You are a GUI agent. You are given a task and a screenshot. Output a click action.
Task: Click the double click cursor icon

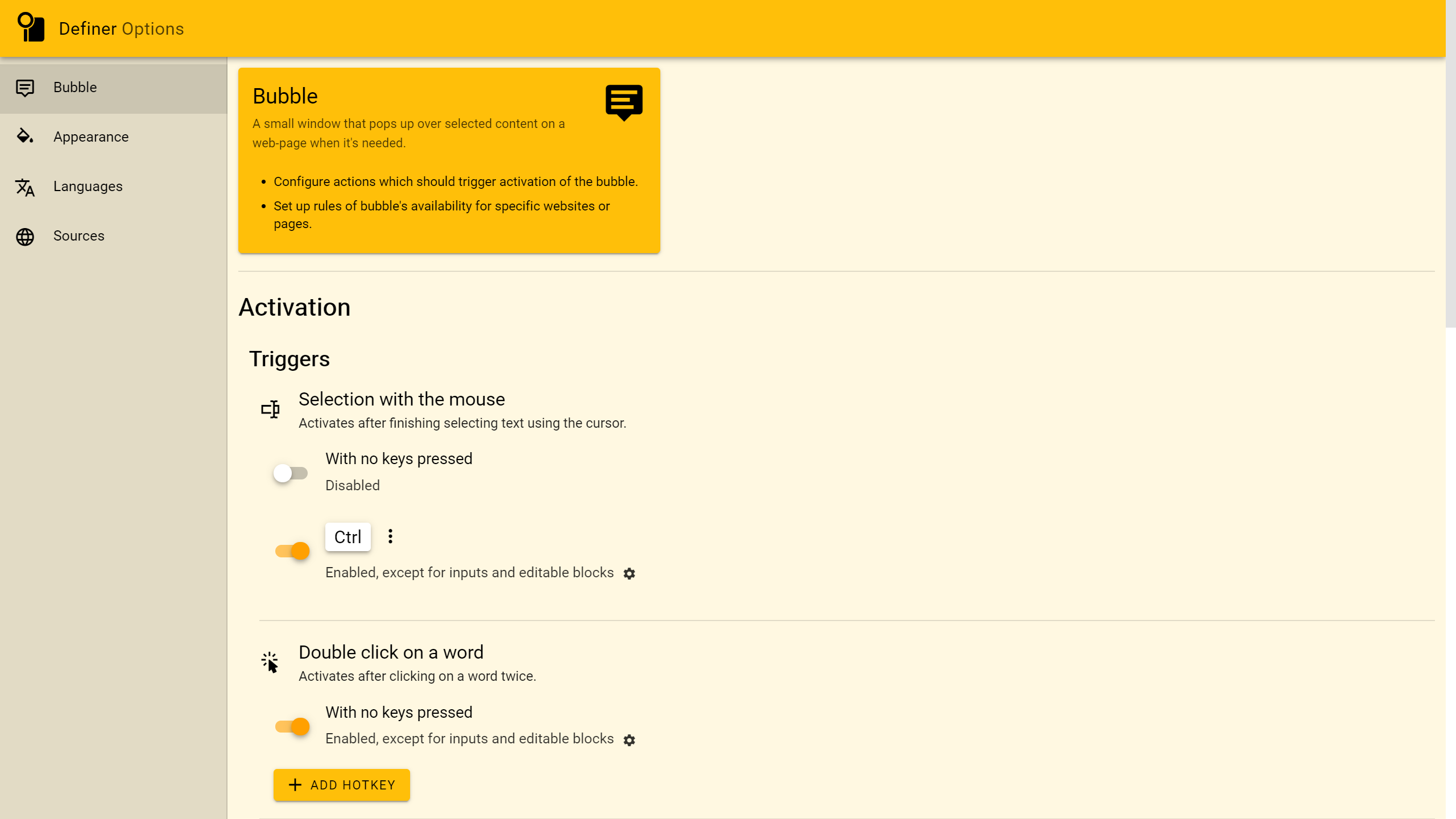coord(270,662)
